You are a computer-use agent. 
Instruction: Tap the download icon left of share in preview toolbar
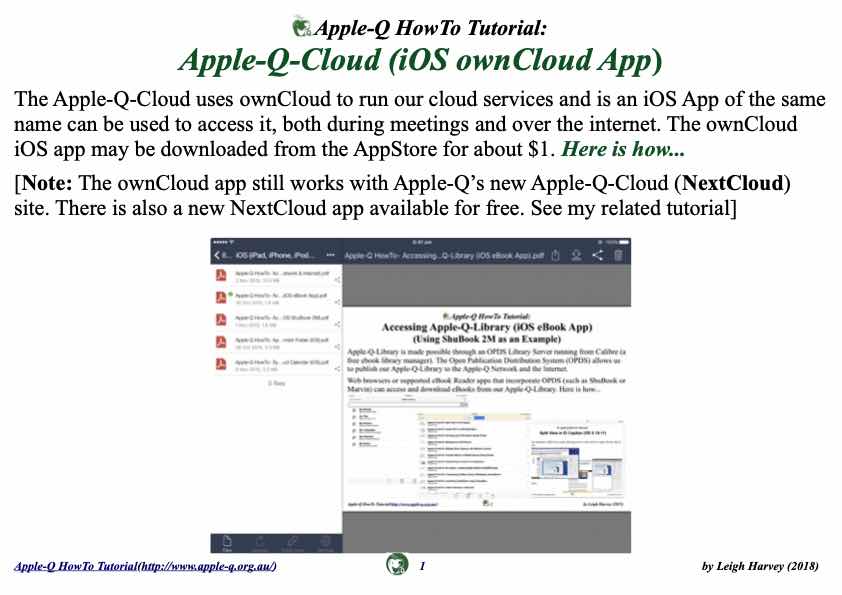(576, 255)
